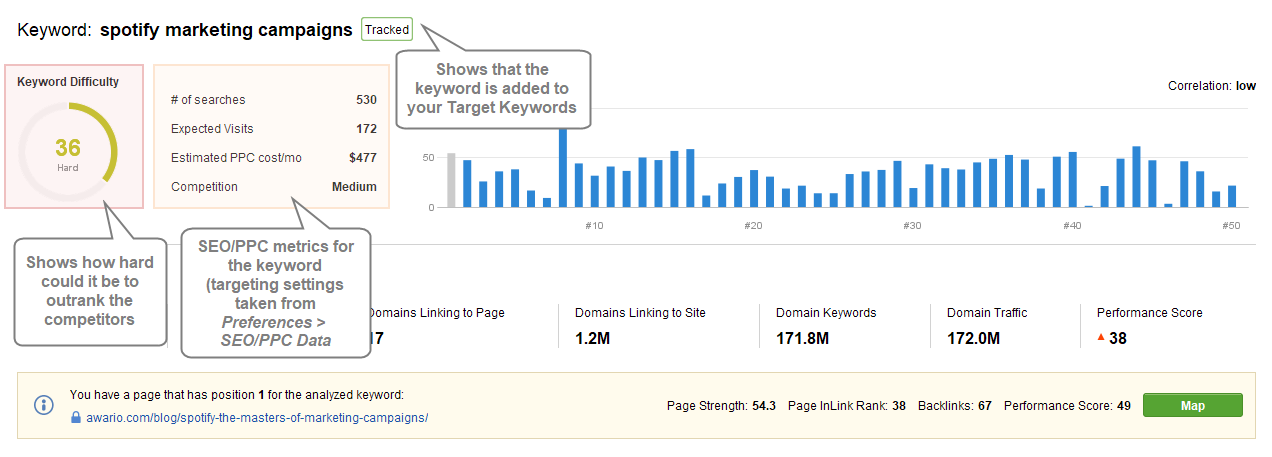Click the 'Page InLink Rank: 38' text

tap(847, 406)
